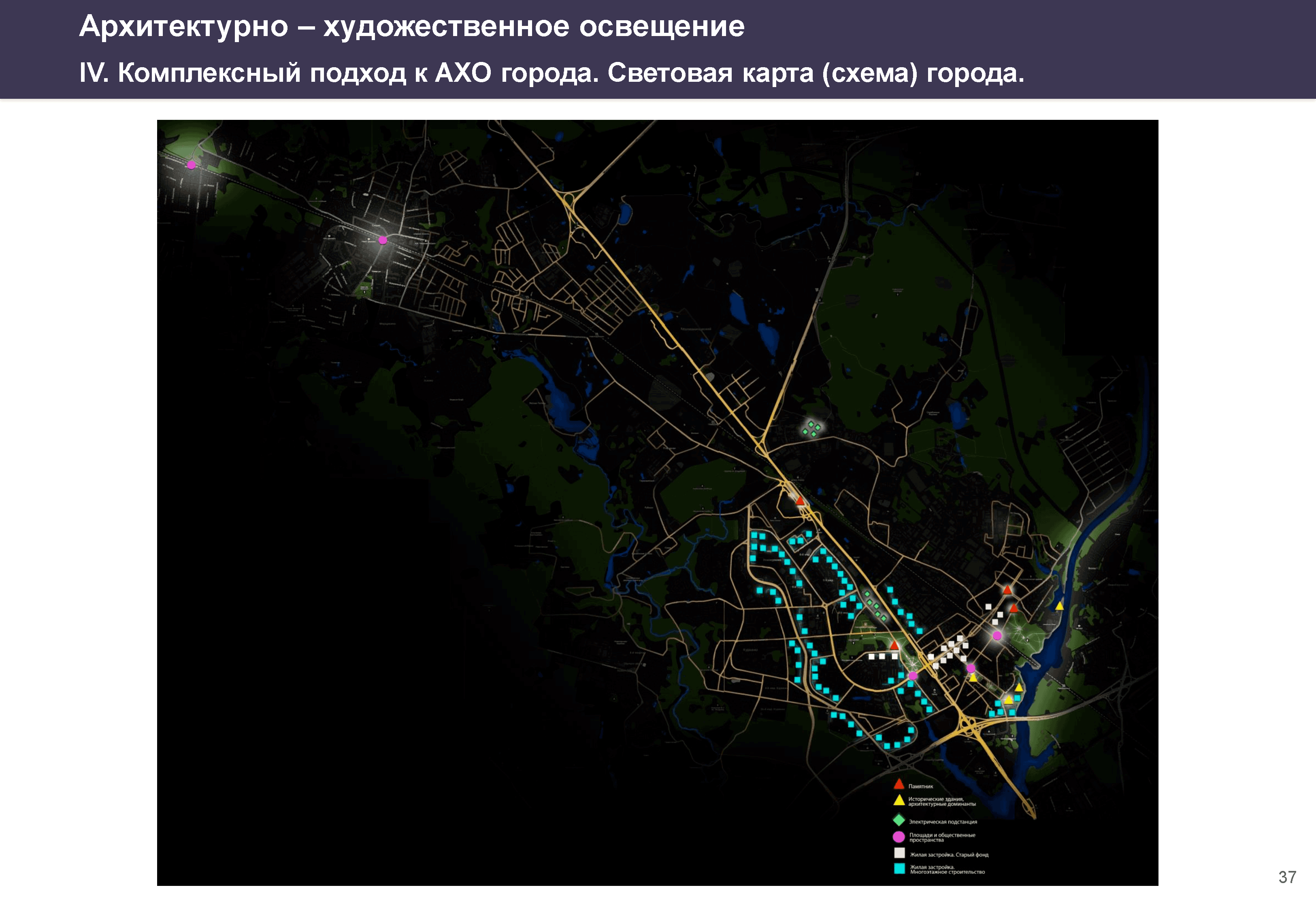The image size is (1316, 911).
Task: Click the 'Жилая застройка. Старый фонд' legend label
Action: coord(949,855)
